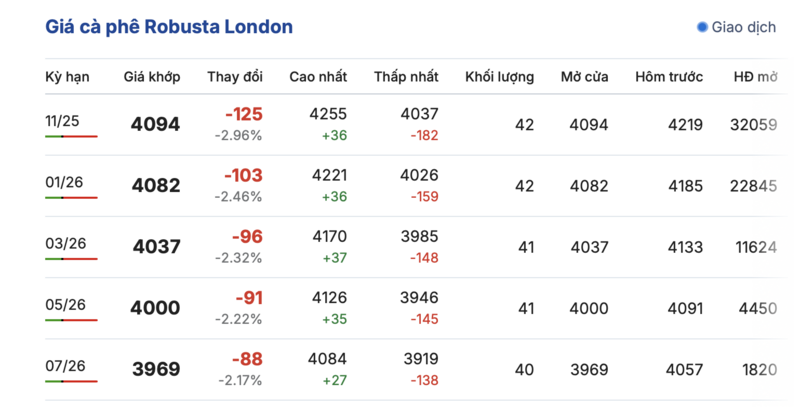Select the 11/25 contract term
The width and height of the screenshot is (800, 410).
pos(62,121)
